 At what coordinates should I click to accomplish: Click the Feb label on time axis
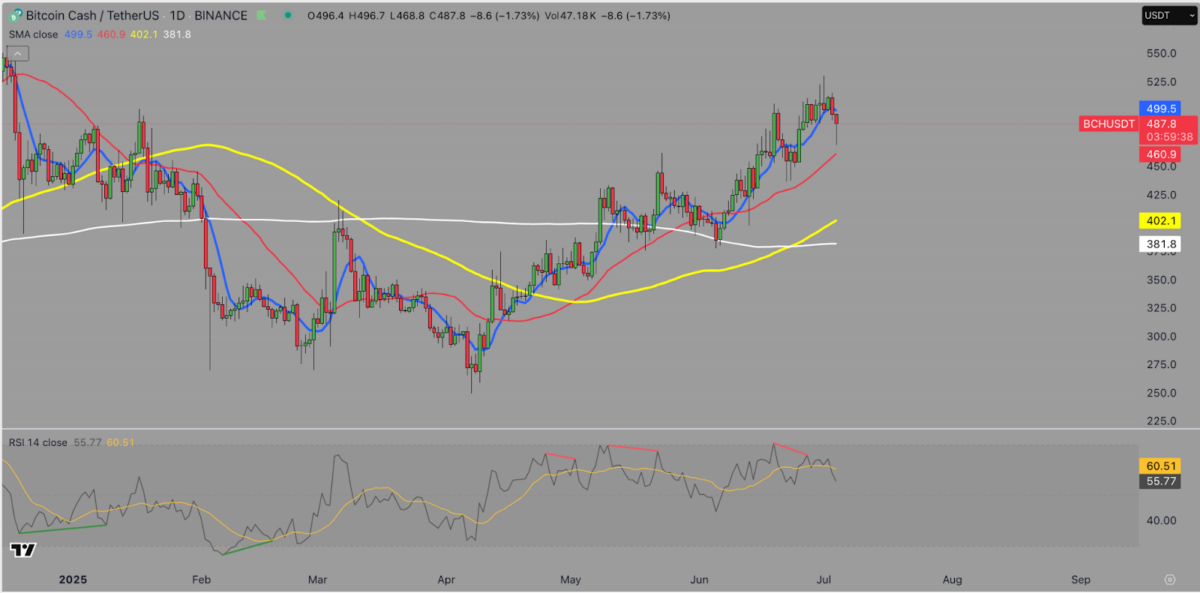click(201, 579)
